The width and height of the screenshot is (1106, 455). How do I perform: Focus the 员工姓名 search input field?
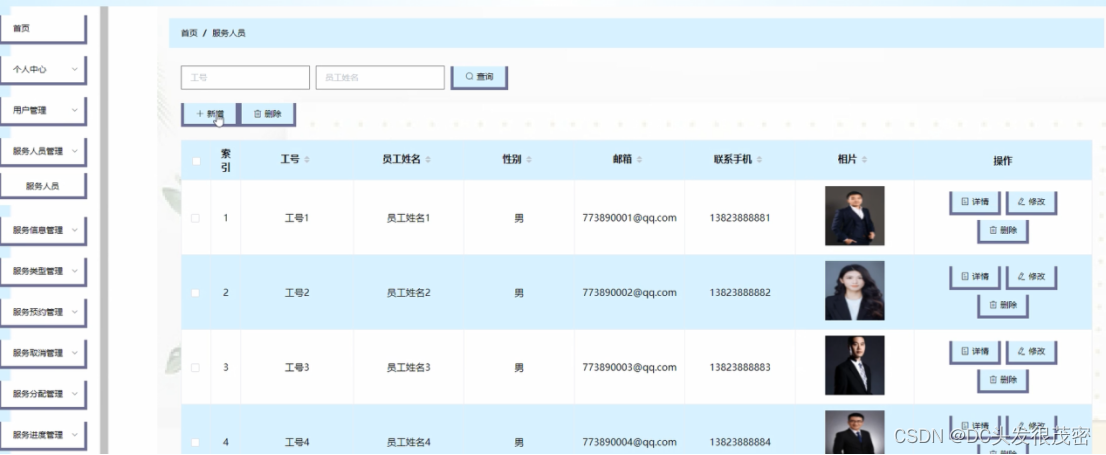(x=379, y=78)
